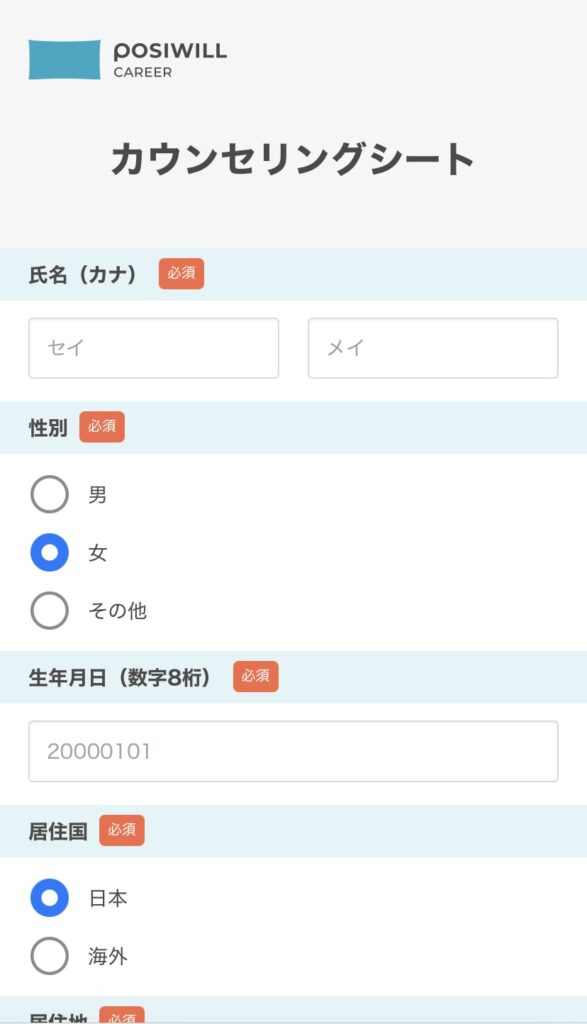This screenshot has height=1024, width=587.
Task: Click the セイ family name input field
Action: click(x=154, y=348)
